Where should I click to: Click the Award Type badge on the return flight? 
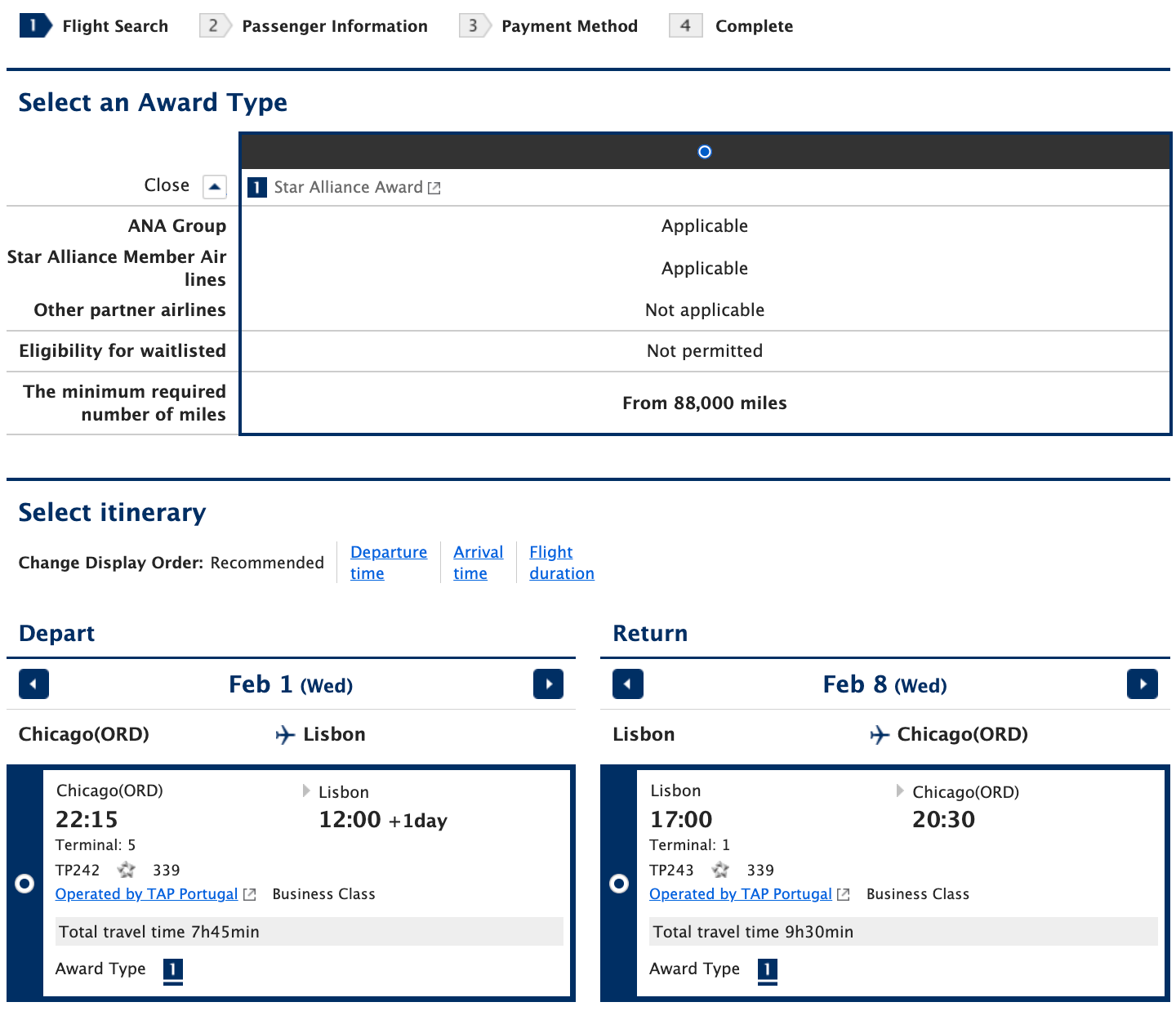coord(767,971)
